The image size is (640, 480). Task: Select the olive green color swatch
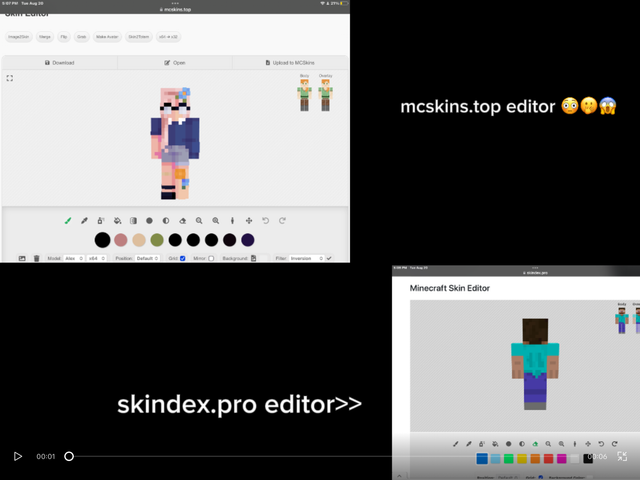click(x=157, y=240)
